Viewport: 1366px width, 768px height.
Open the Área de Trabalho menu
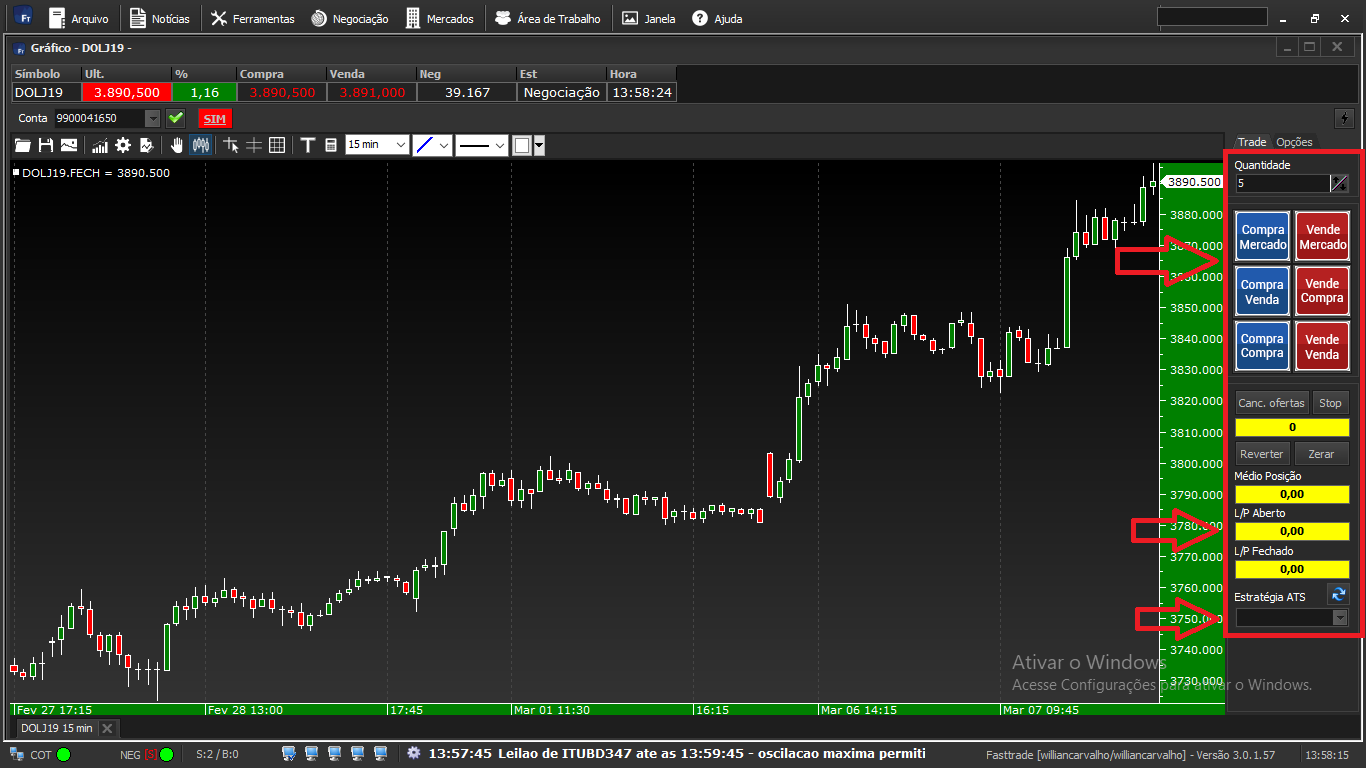pyautogui.click(x=548, y=18)
